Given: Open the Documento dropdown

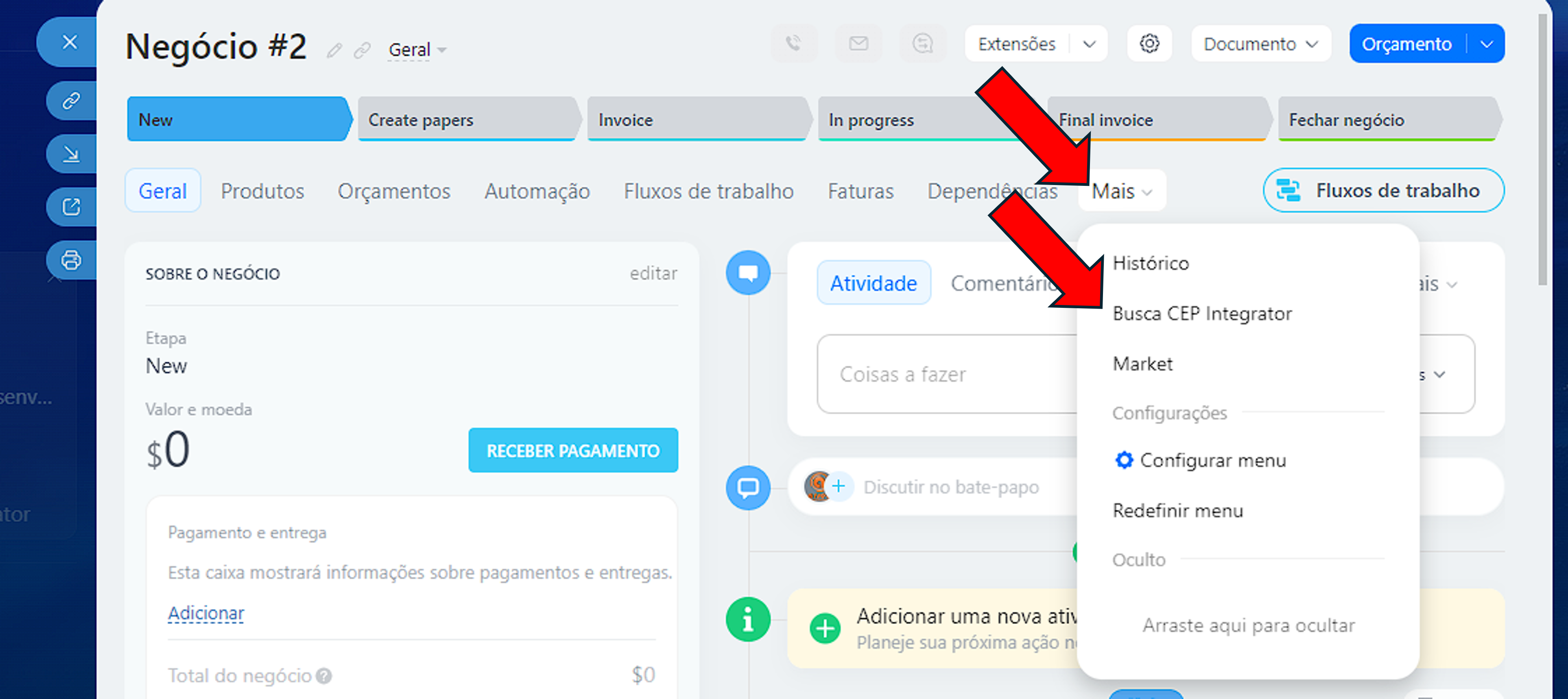Looking at the screenshot, I should pos(1260,44).
